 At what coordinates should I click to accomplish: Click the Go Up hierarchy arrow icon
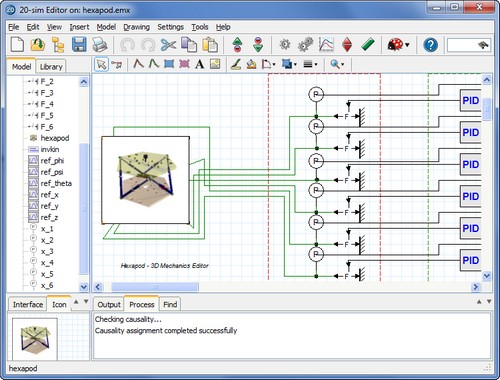(237, 45)
